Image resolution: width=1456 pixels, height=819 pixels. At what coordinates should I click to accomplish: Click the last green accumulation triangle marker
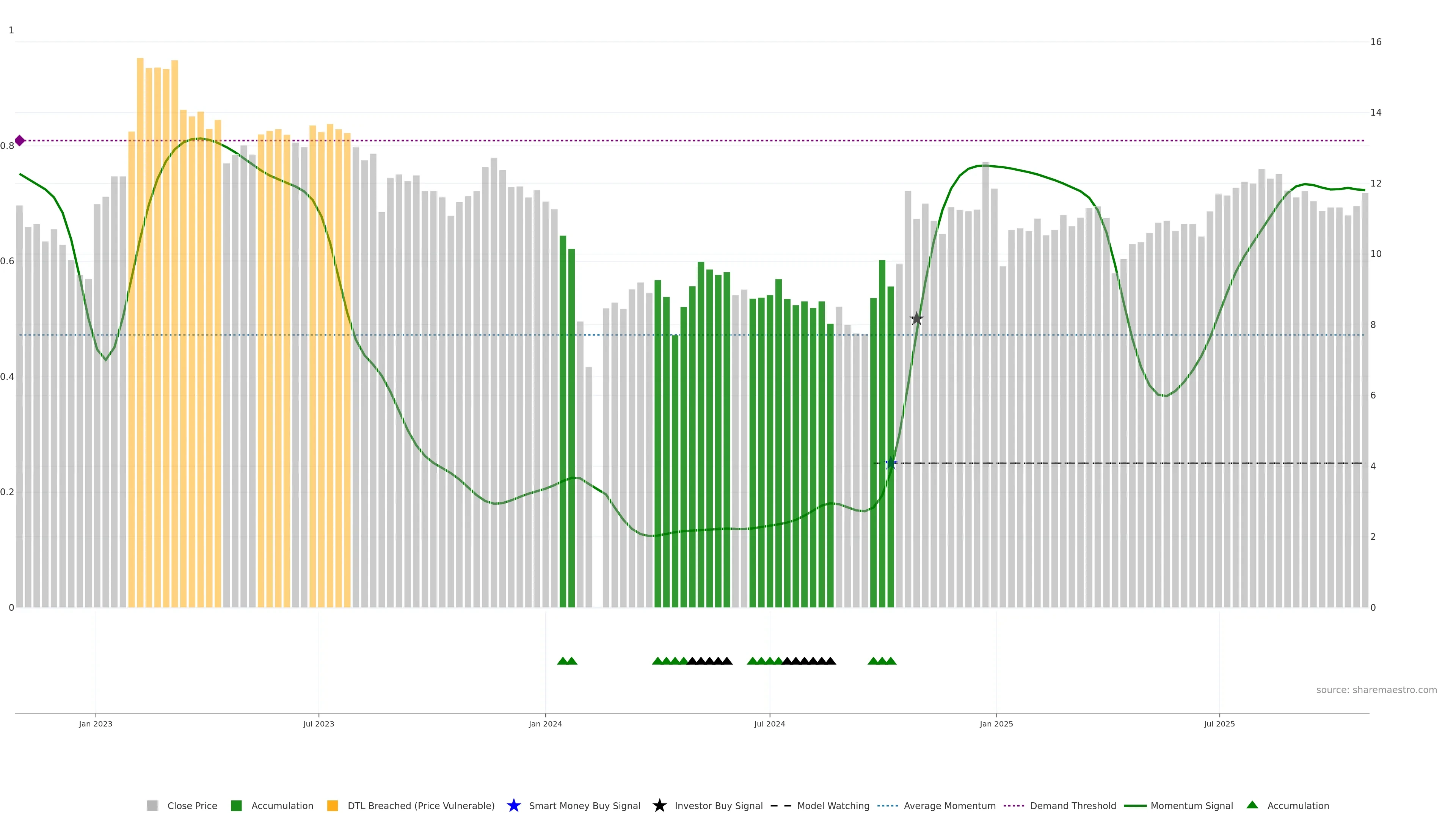891,661
